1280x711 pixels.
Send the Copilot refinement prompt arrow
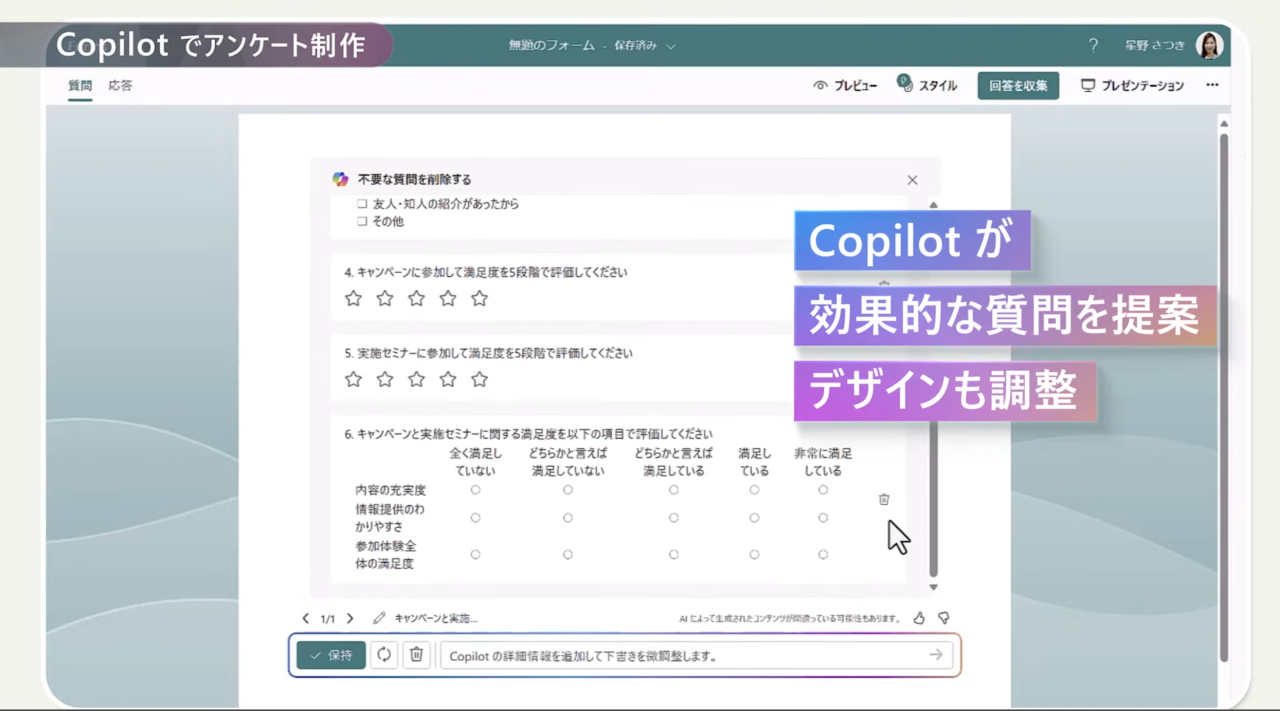(x=936, y=655)
